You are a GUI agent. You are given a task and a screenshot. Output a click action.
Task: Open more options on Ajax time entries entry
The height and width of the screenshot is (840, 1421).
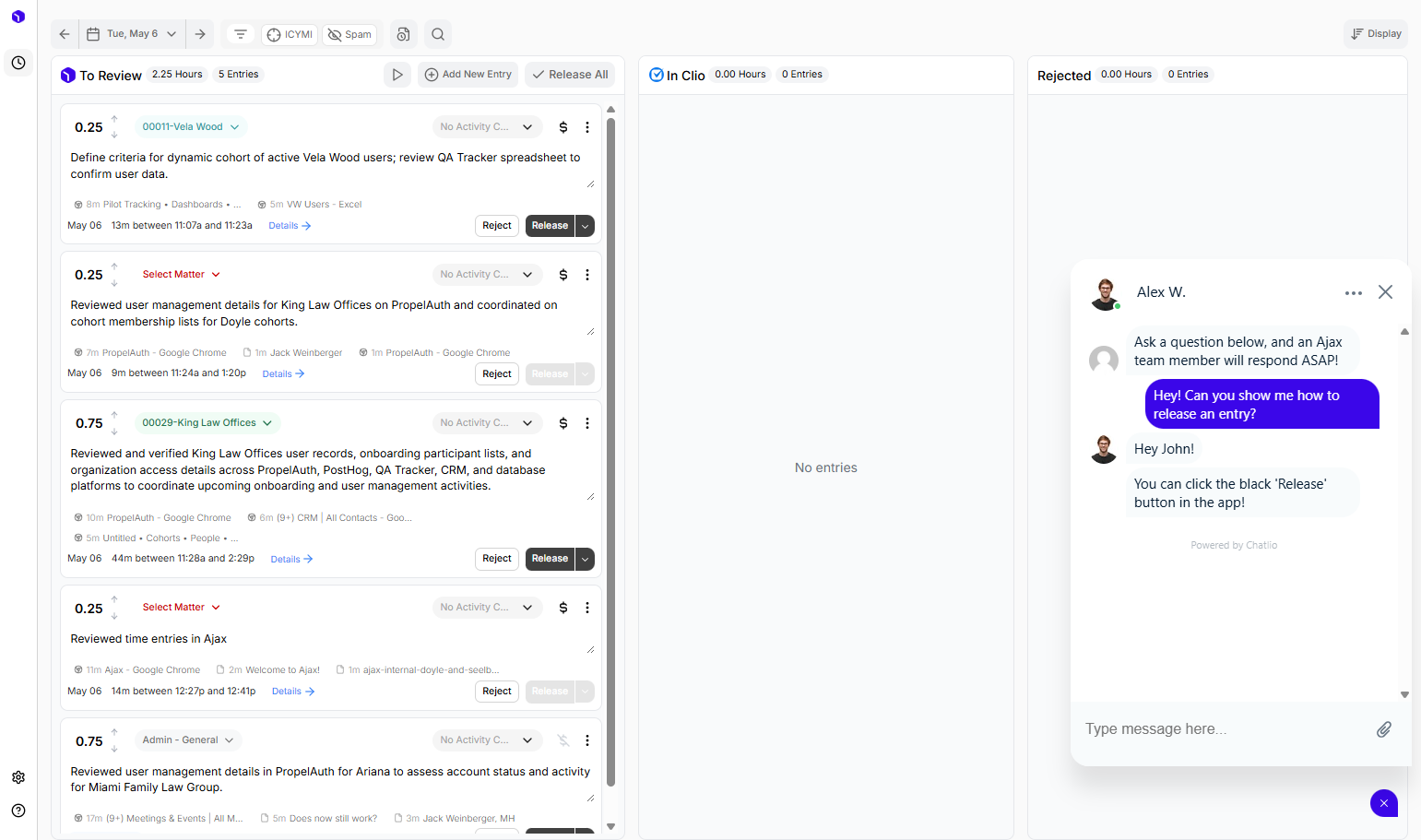coord(587,608)
